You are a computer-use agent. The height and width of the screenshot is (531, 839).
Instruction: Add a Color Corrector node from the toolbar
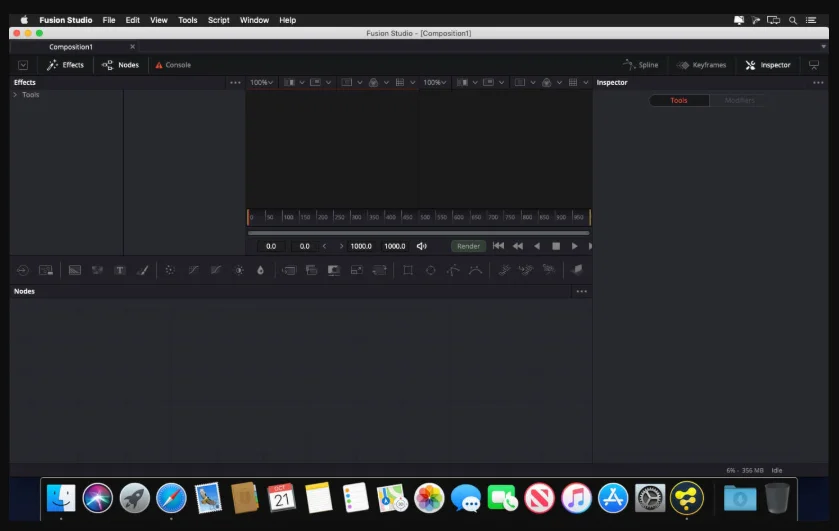pos(170,270)
